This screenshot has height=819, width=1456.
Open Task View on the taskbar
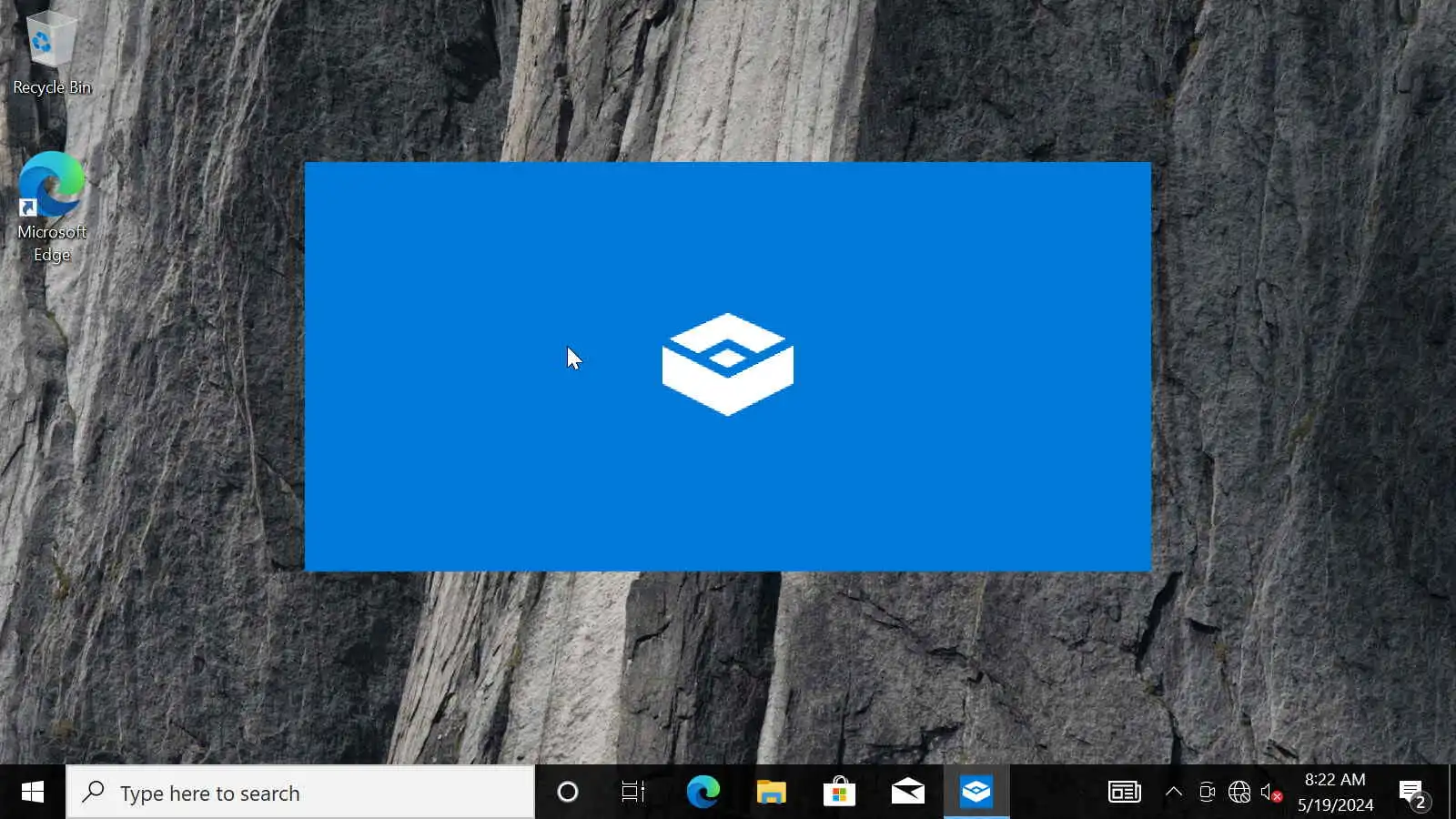(633, 793)
